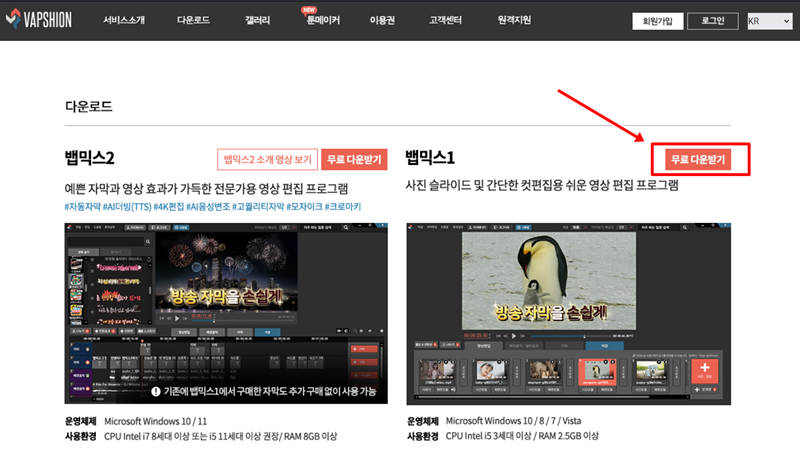Screen dimensions: 800x451
Task: Click the 뱁믹스2 fireworks screenshot
Action: [x=226, y=313]
